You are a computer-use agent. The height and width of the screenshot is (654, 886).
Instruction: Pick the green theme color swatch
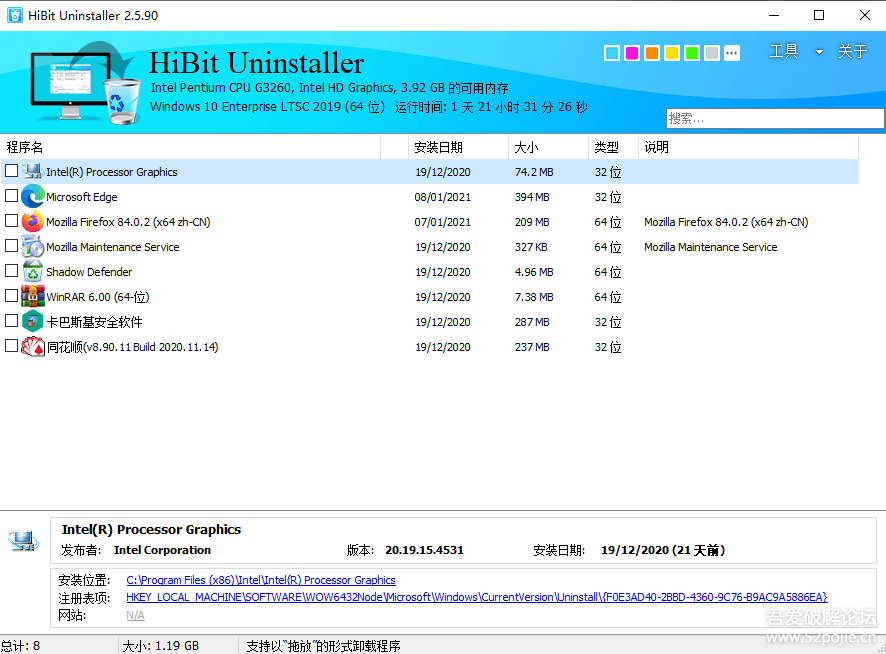[x=692, y=53]
